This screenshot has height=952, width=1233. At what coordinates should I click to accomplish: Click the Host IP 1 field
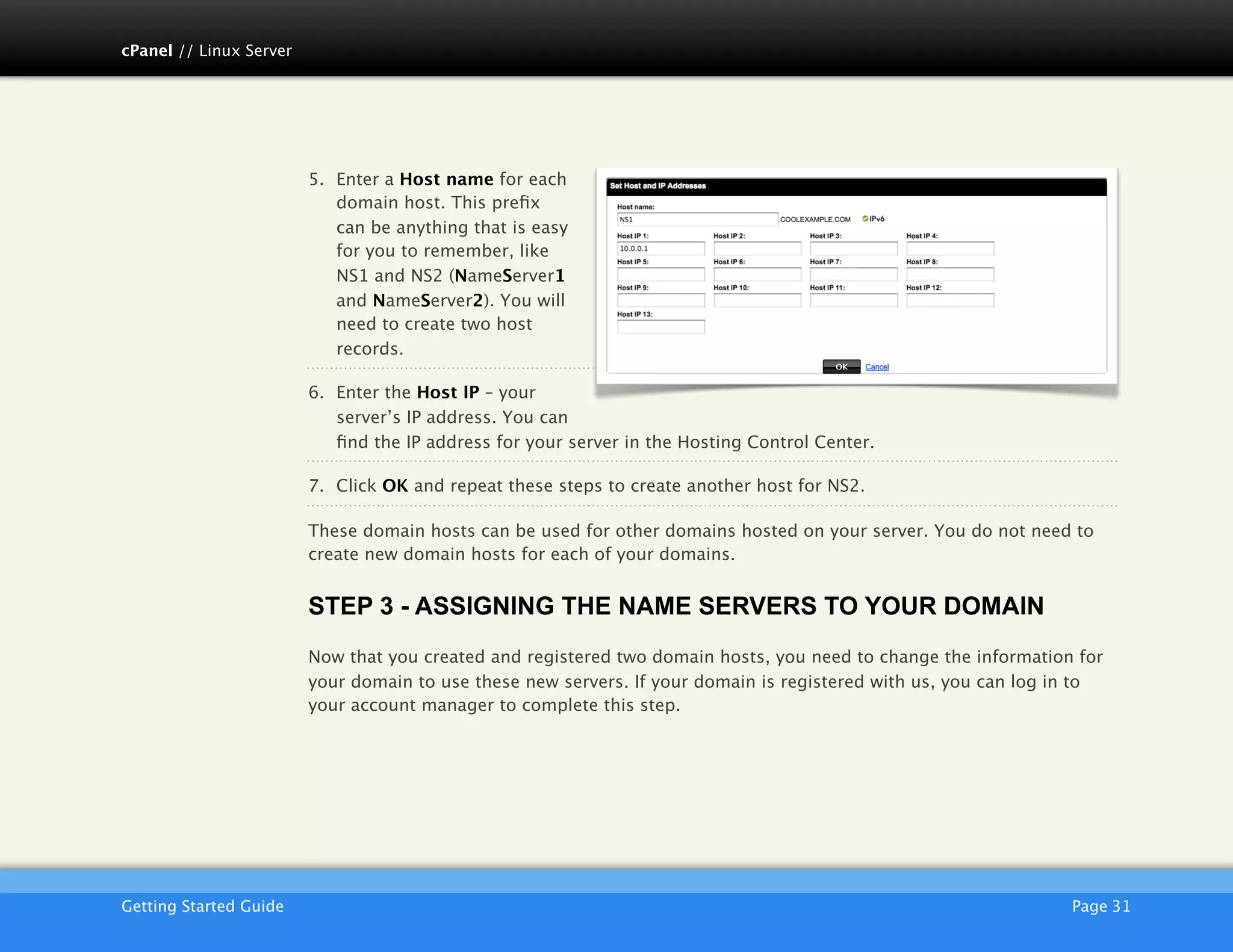click(660, 249)
